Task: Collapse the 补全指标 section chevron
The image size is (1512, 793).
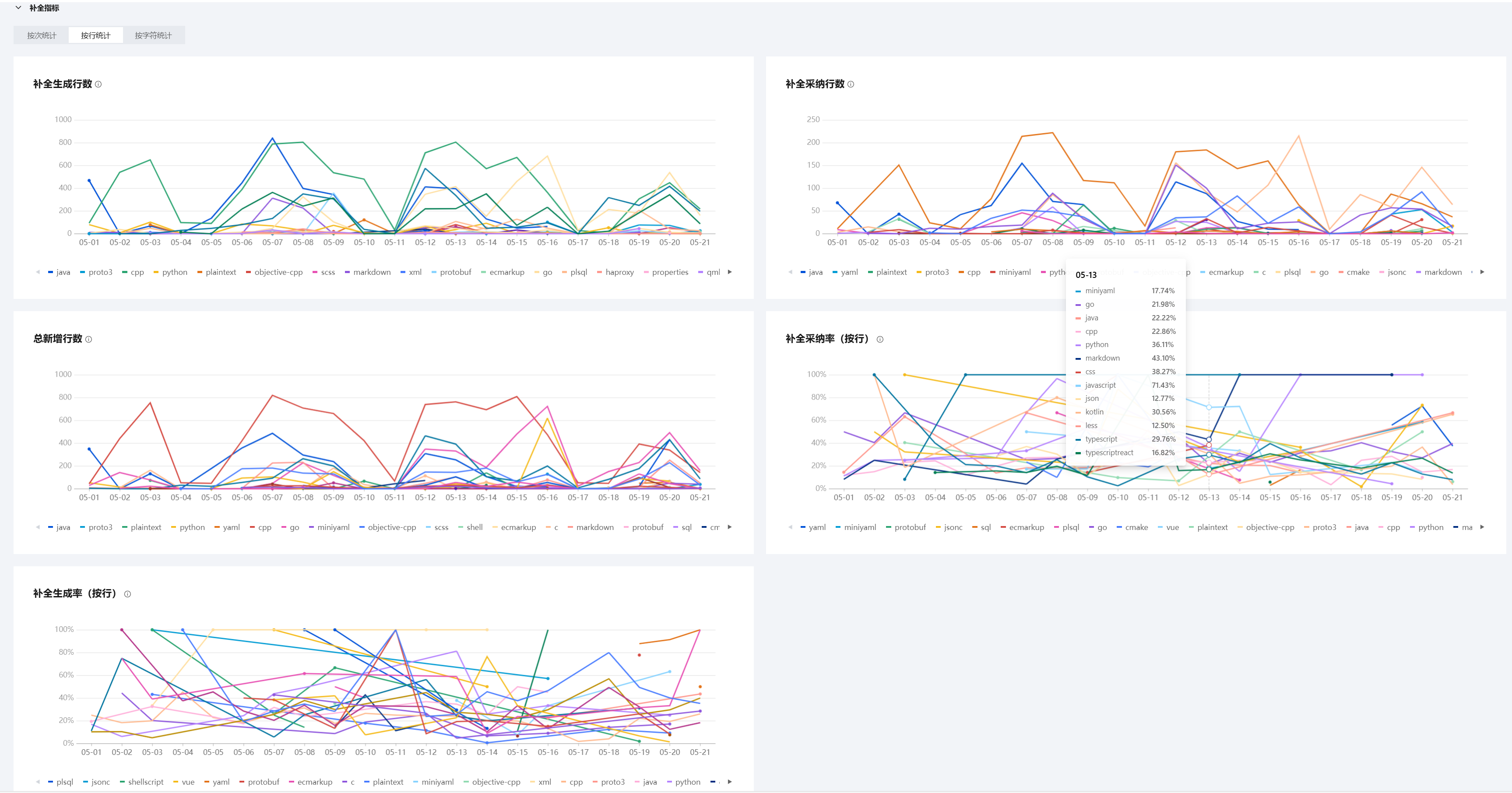Action: point(18,7)
